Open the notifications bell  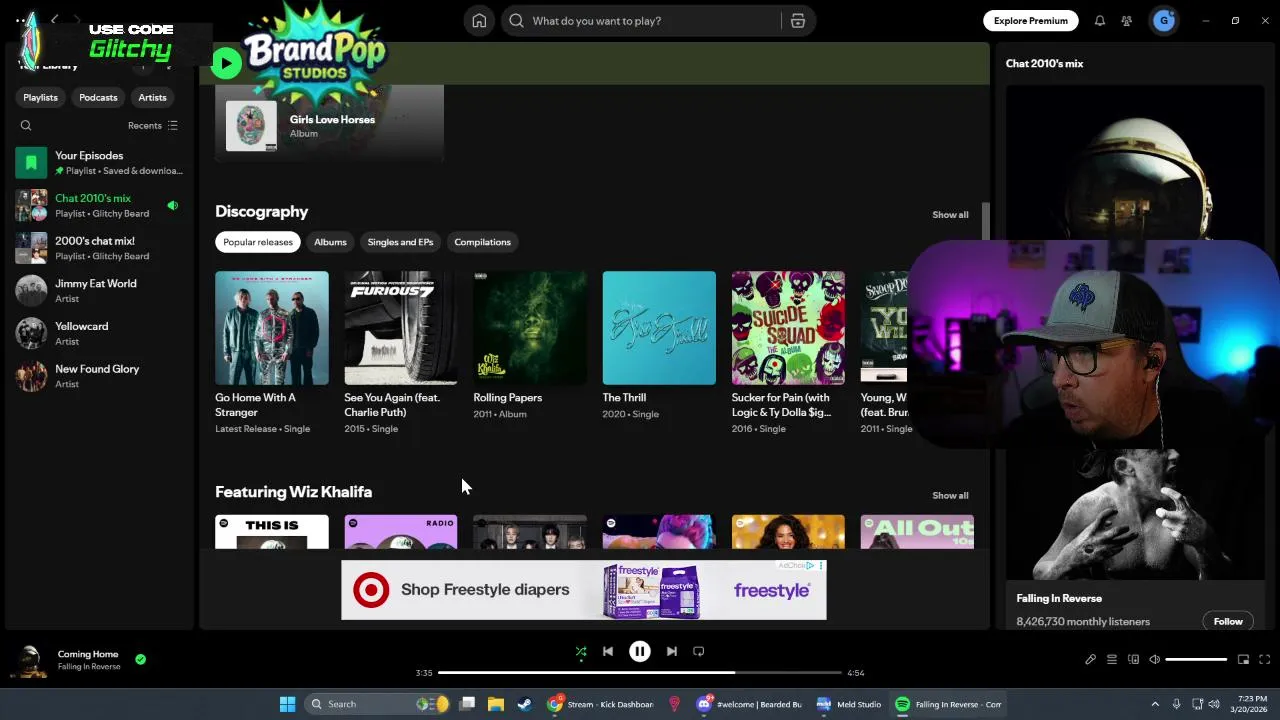pyautogui.click(x=1099, y=21)
